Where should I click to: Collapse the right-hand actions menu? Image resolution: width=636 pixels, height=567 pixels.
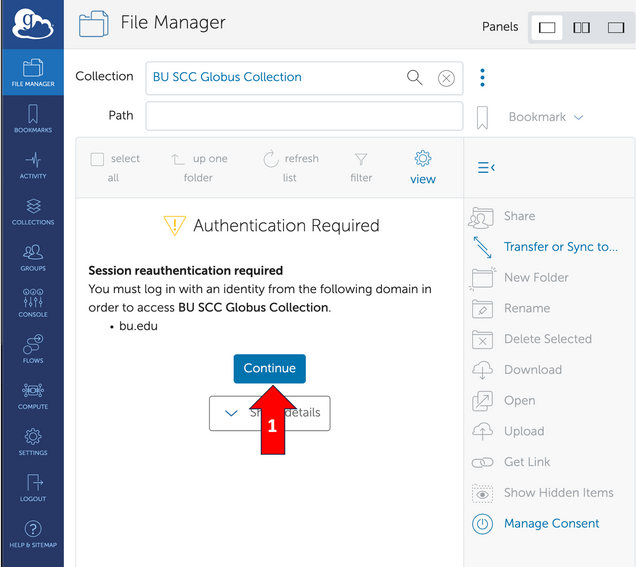(x=486, y=168)
